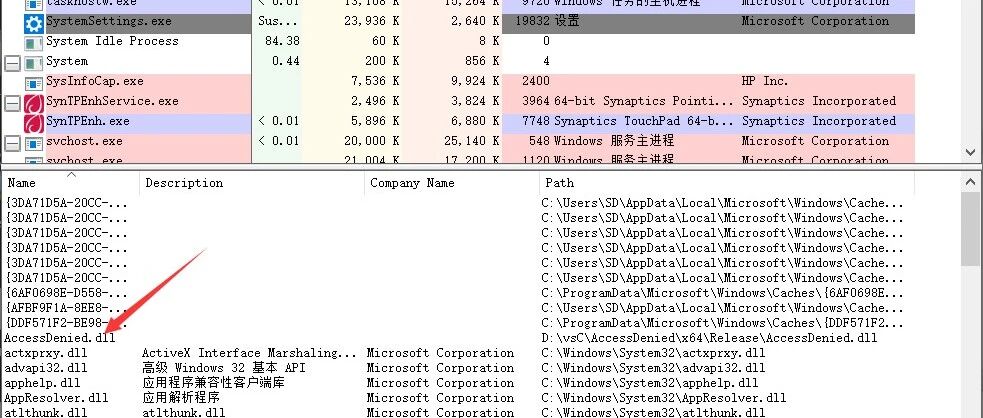The width and height of the screenshot is (983, 418).
Task: Collapse the svchost.exe PID 548 tree node
Action: tap(12, 142)
